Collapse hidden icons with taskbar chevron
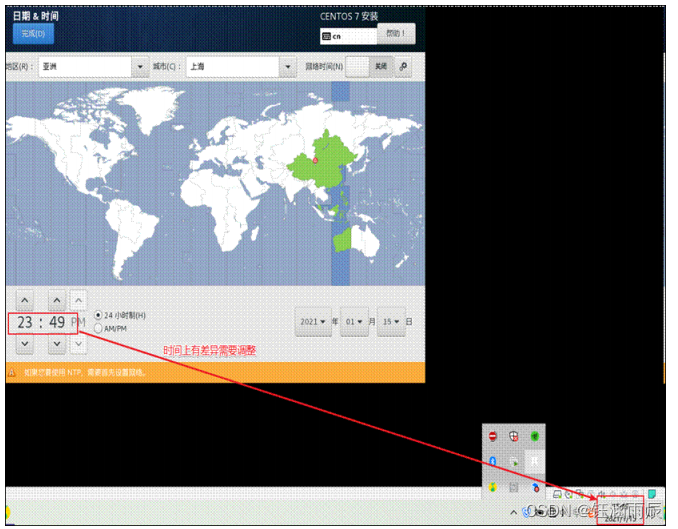Viewport: 678px width, 529px height. (513, 513)
